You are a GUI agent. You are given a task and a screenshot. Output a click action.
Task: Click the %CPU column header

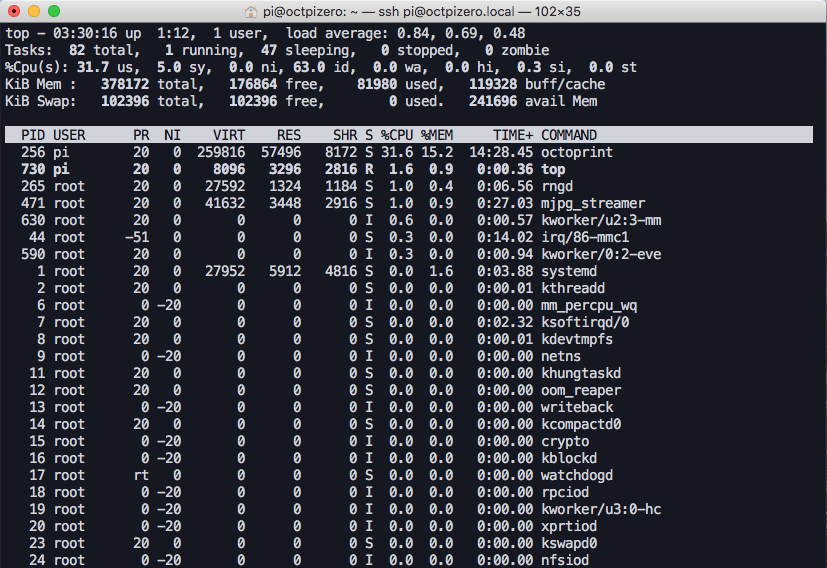click(x=397, y=135)
